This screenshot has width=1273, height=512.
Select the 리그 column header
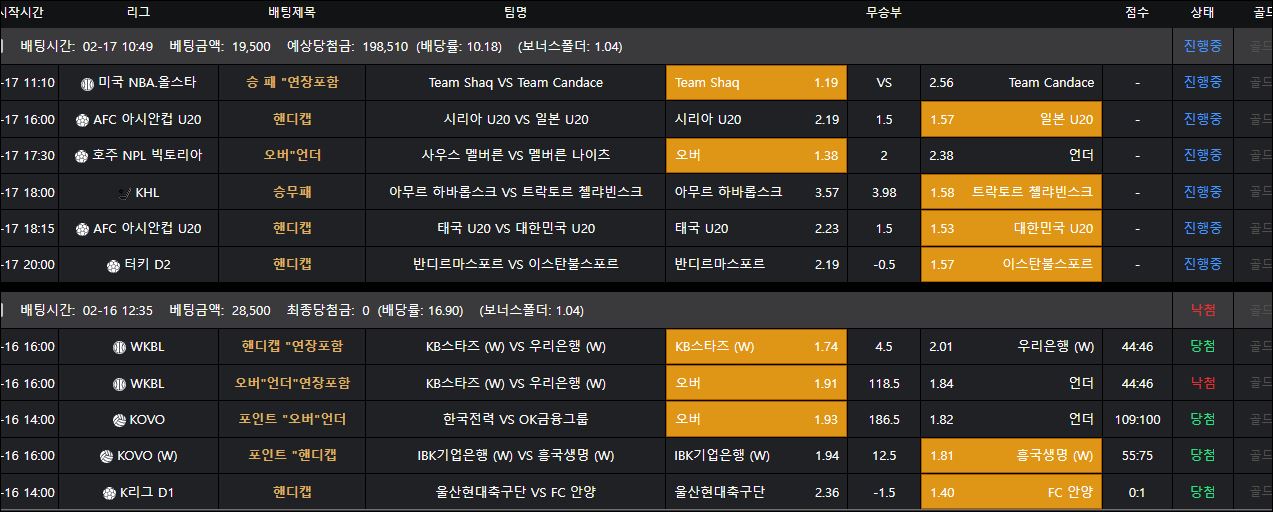(x=139, y=13)
